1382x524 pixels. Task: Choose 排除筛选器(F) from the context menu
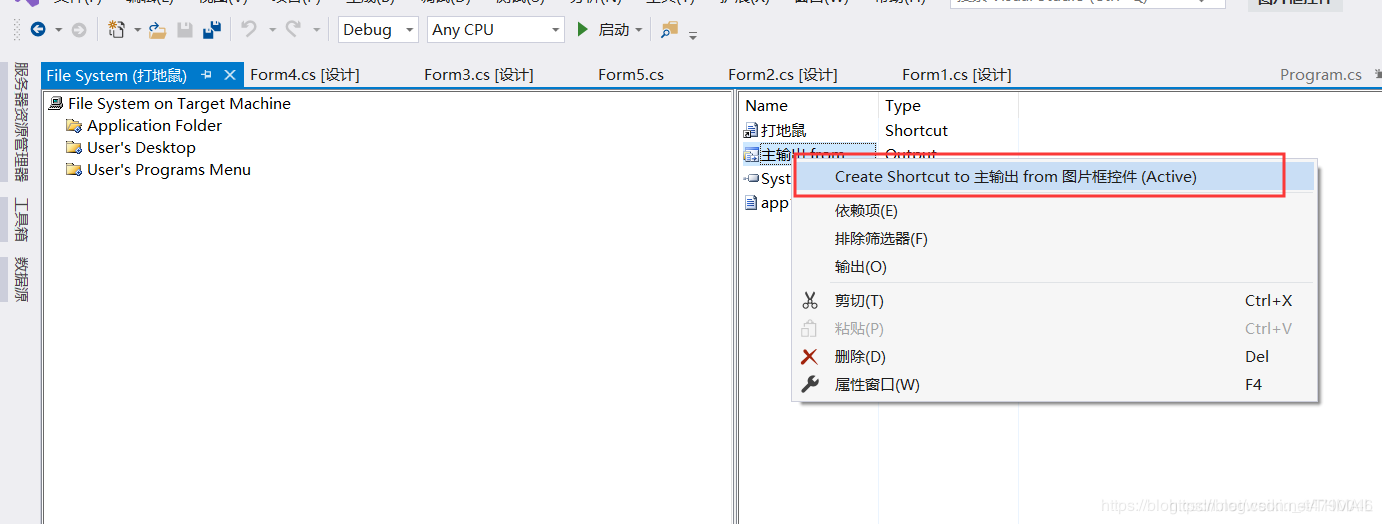click(1054, 239)
